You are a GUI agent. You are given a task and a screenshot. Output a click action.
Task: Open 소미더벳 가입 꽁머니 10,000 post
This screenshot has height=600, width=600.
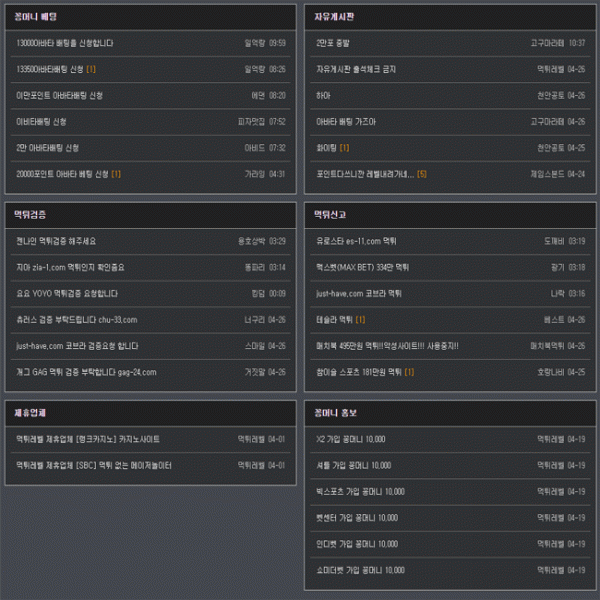click(x=360, y=570)
